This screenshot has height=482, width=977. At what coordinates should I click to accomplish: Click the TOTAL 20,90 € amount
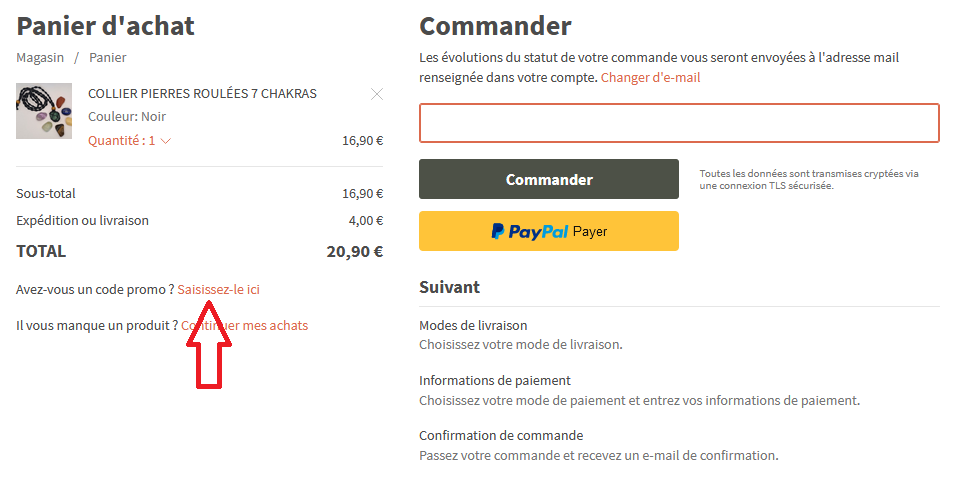click(355, 252)
